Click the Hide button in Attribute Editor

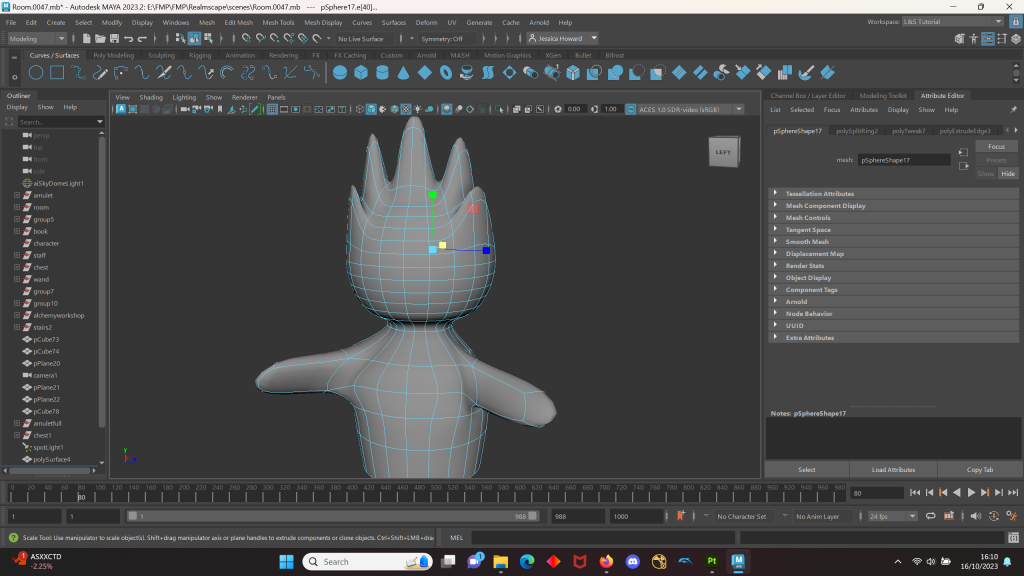click(1008, 174)
